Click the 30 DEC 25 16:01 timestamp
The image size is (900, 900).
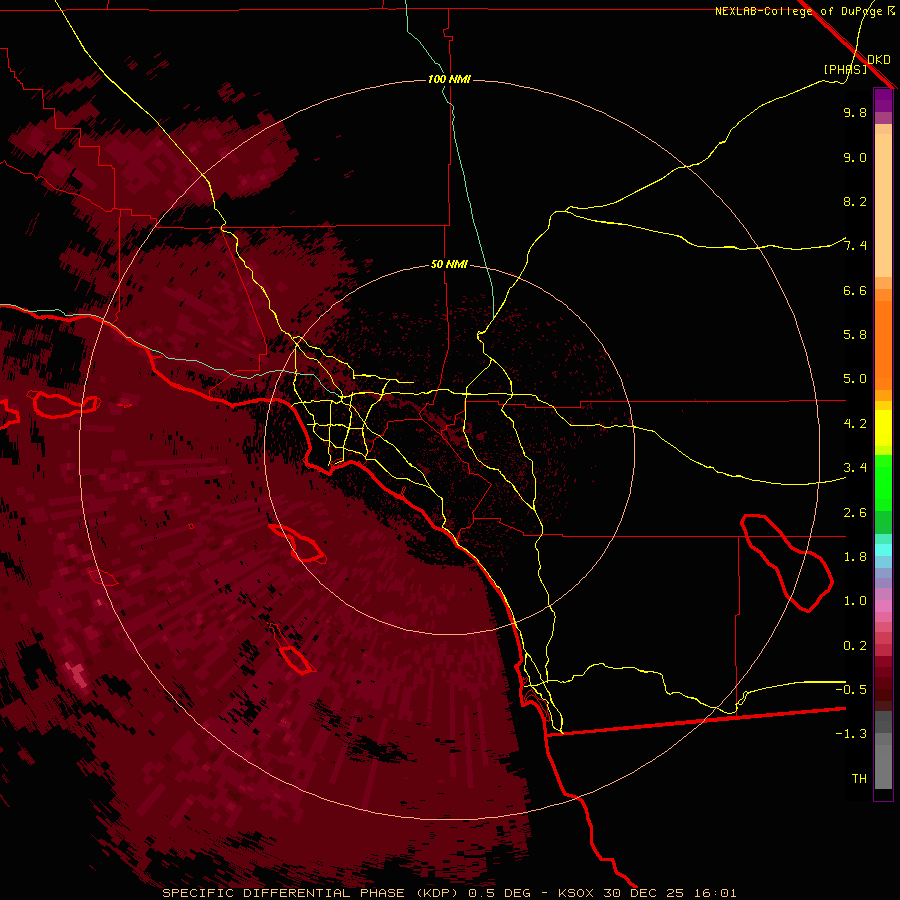point(670,893)
